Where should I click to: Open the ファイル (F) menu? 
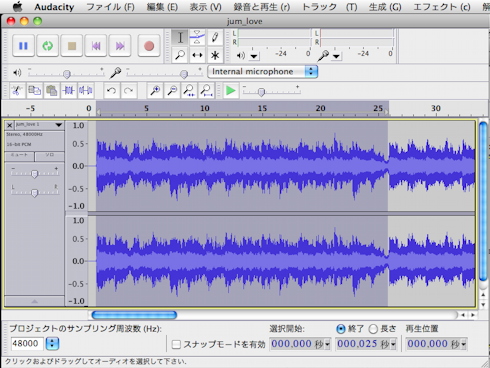click(110, 7)
